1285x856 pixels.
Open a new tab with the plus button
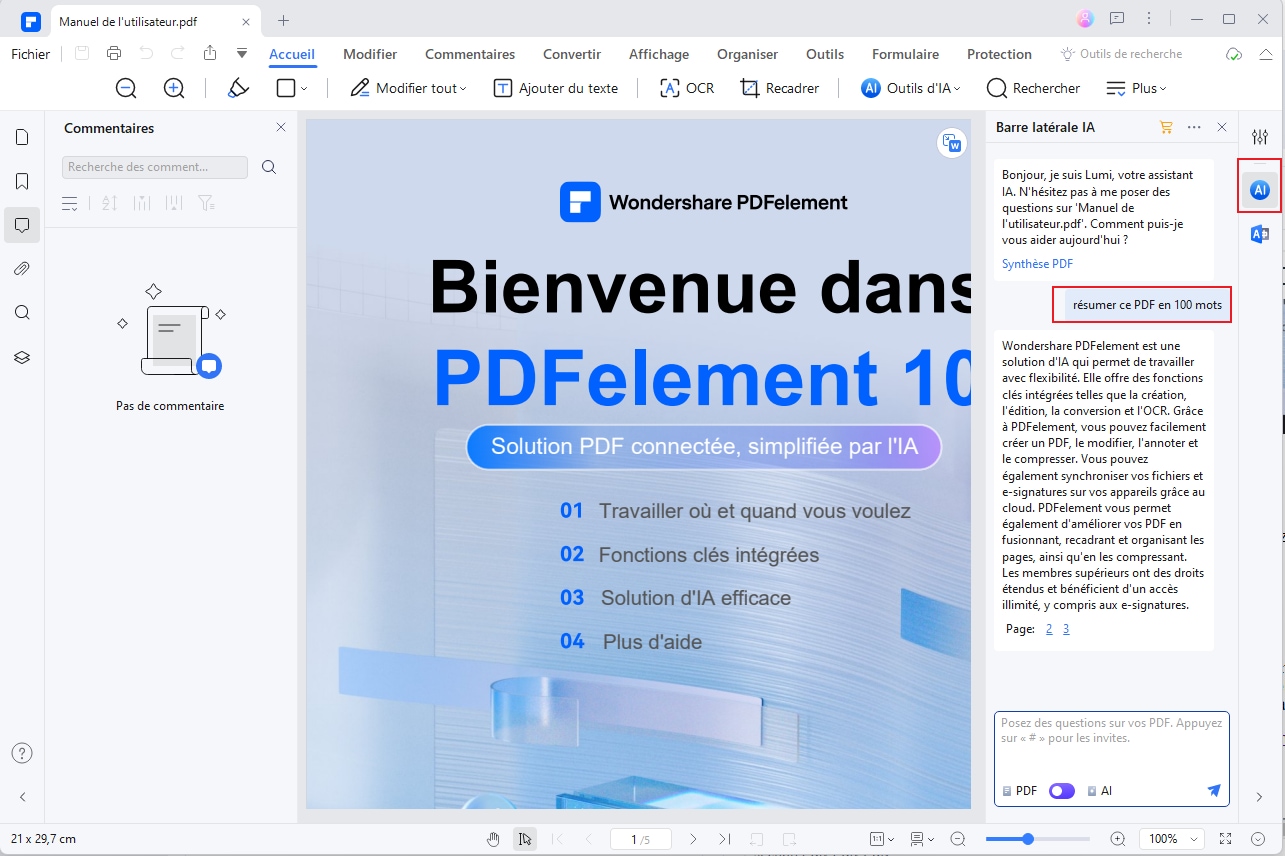[x=283, y=20]
